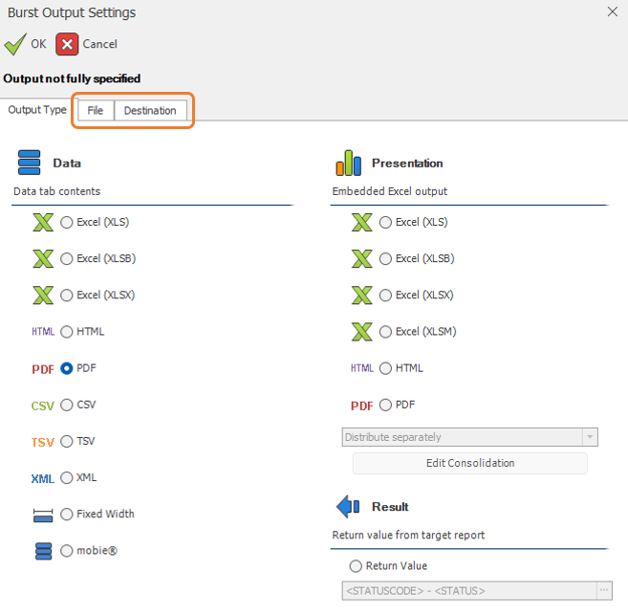
Task: Select the TSV output radio button
Action: coord(66,442)
